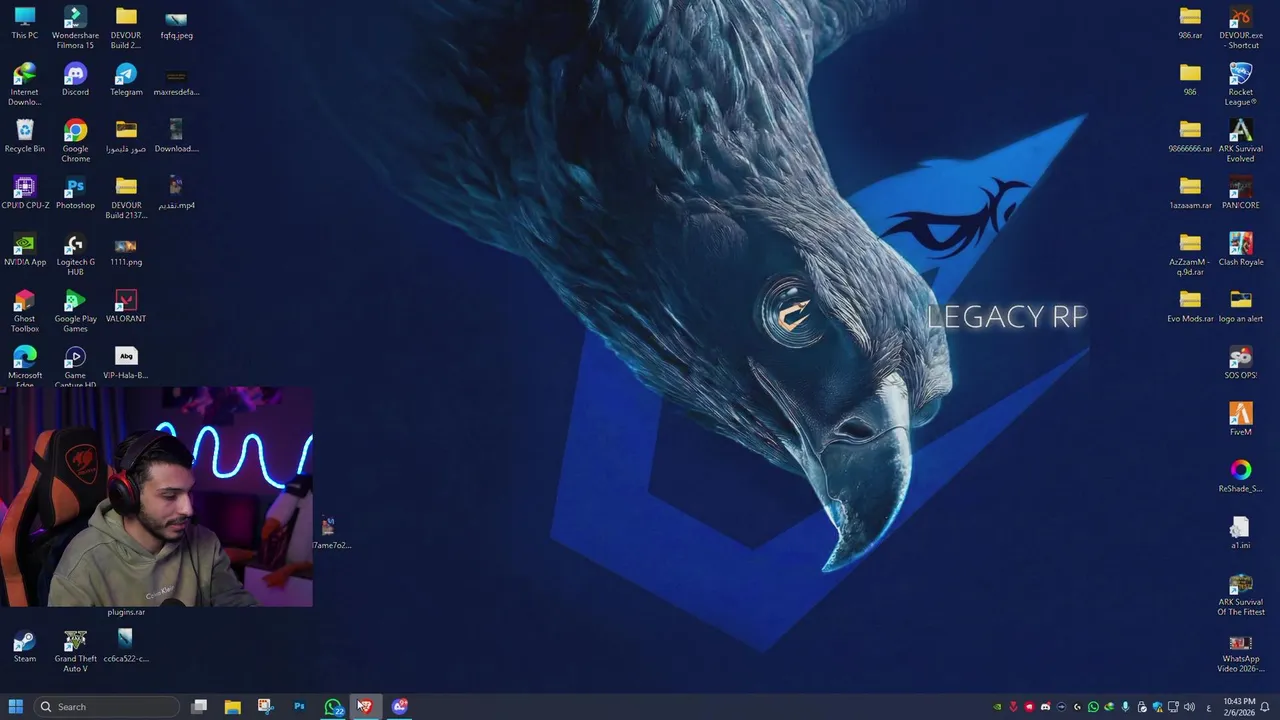Select the VALORANT desktop shortcut

point(126,307)
